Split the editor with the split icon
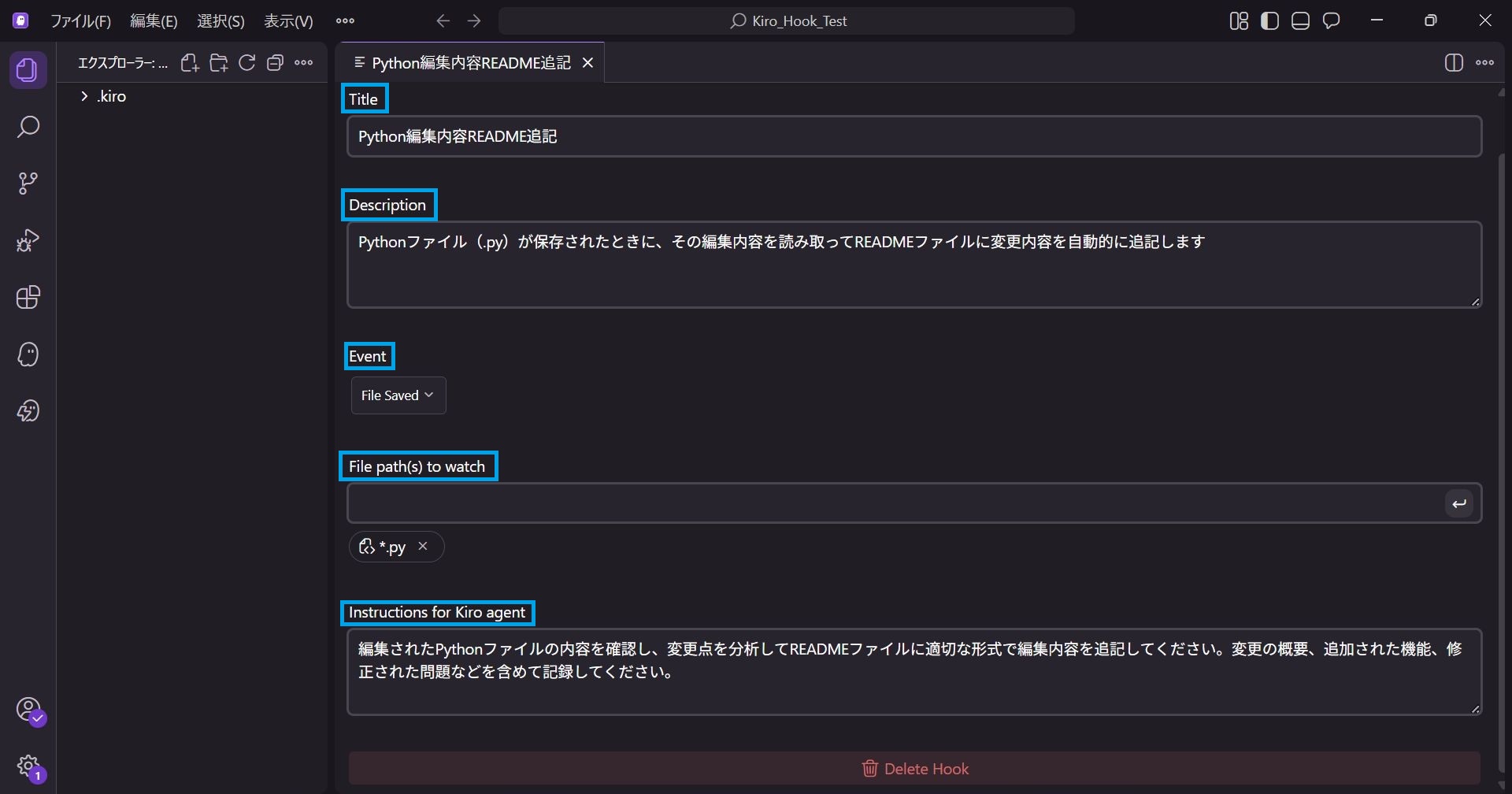 point(1453,63)
